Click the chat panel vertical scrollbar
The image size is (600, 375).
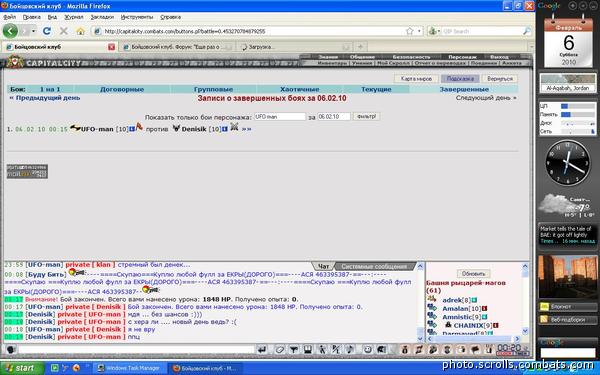(x=420, y=302)
